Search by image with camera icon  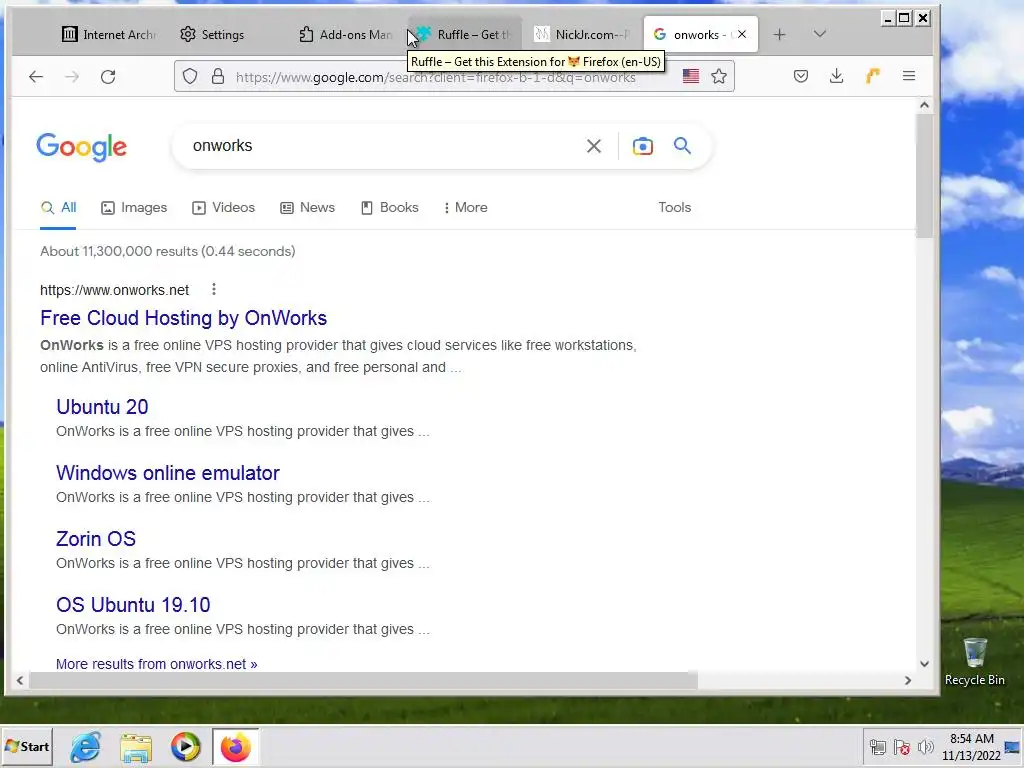coord(643,146)
